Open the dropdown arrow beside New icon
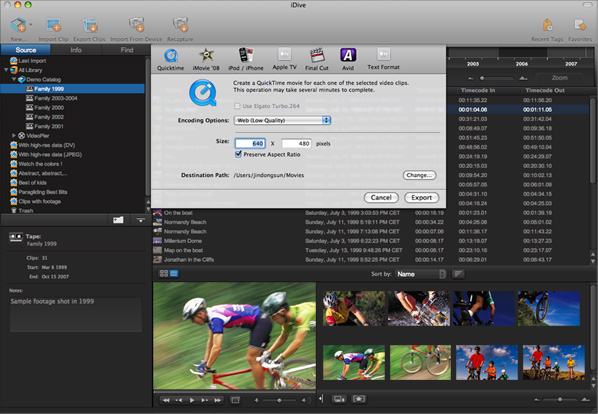 tap(31, 25)
